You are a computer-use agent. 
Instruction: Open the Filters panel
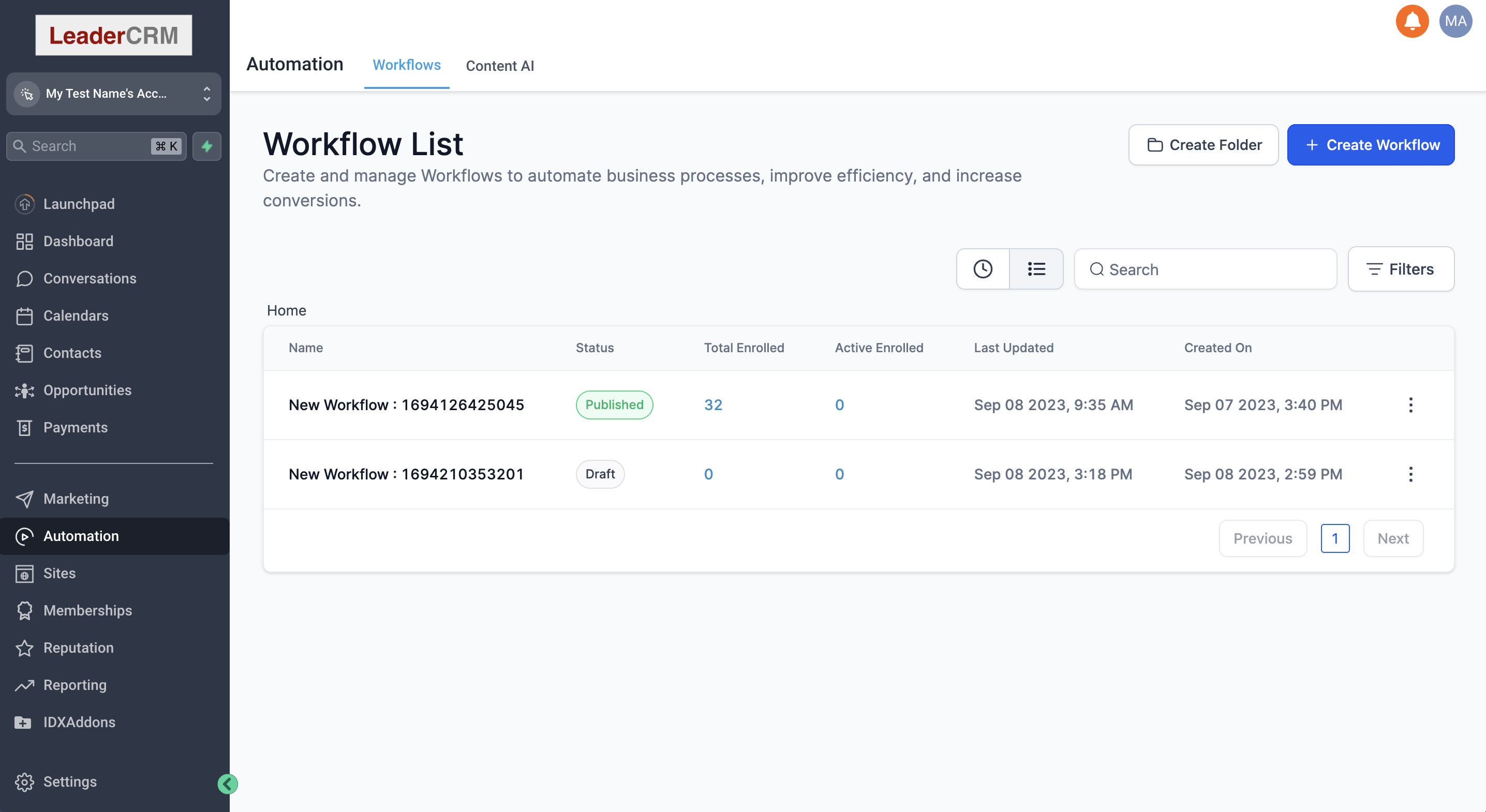[1400, 269]
